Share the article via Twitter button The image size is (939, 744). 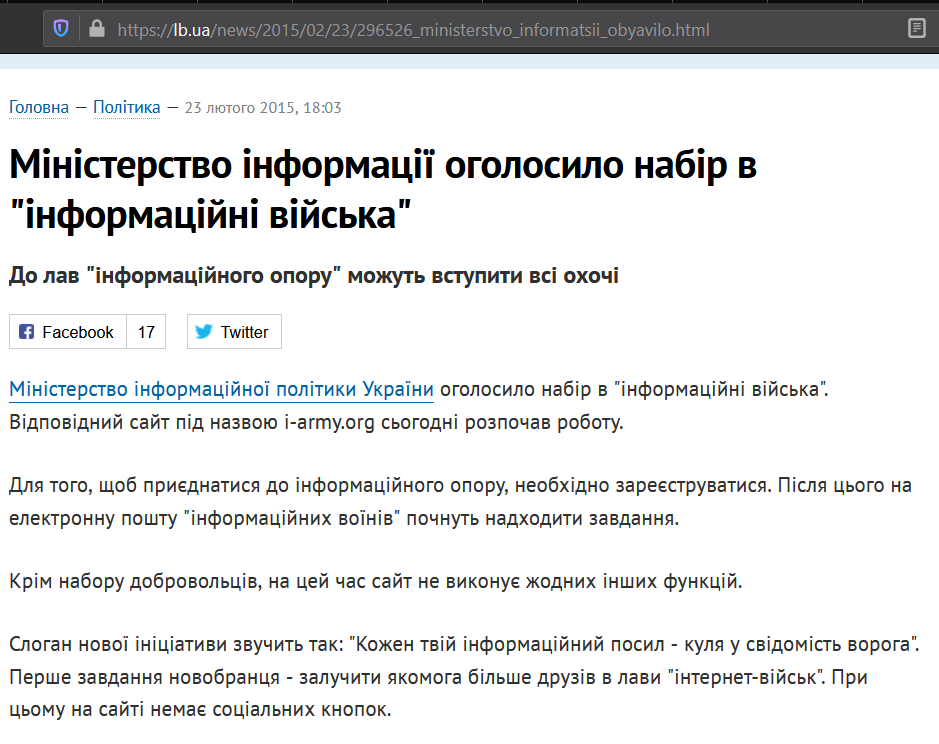click(234, 331)
